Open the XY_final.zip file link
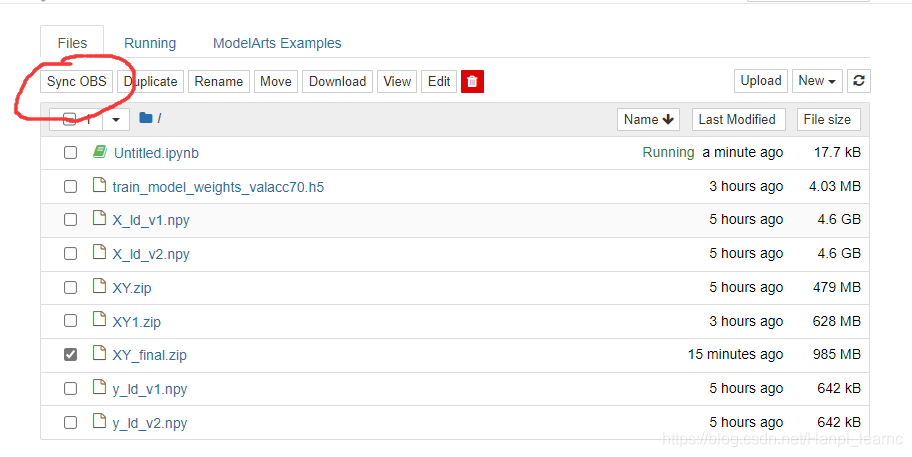The height and width of the screenshot is (457, 912). (x=149, y=355)
